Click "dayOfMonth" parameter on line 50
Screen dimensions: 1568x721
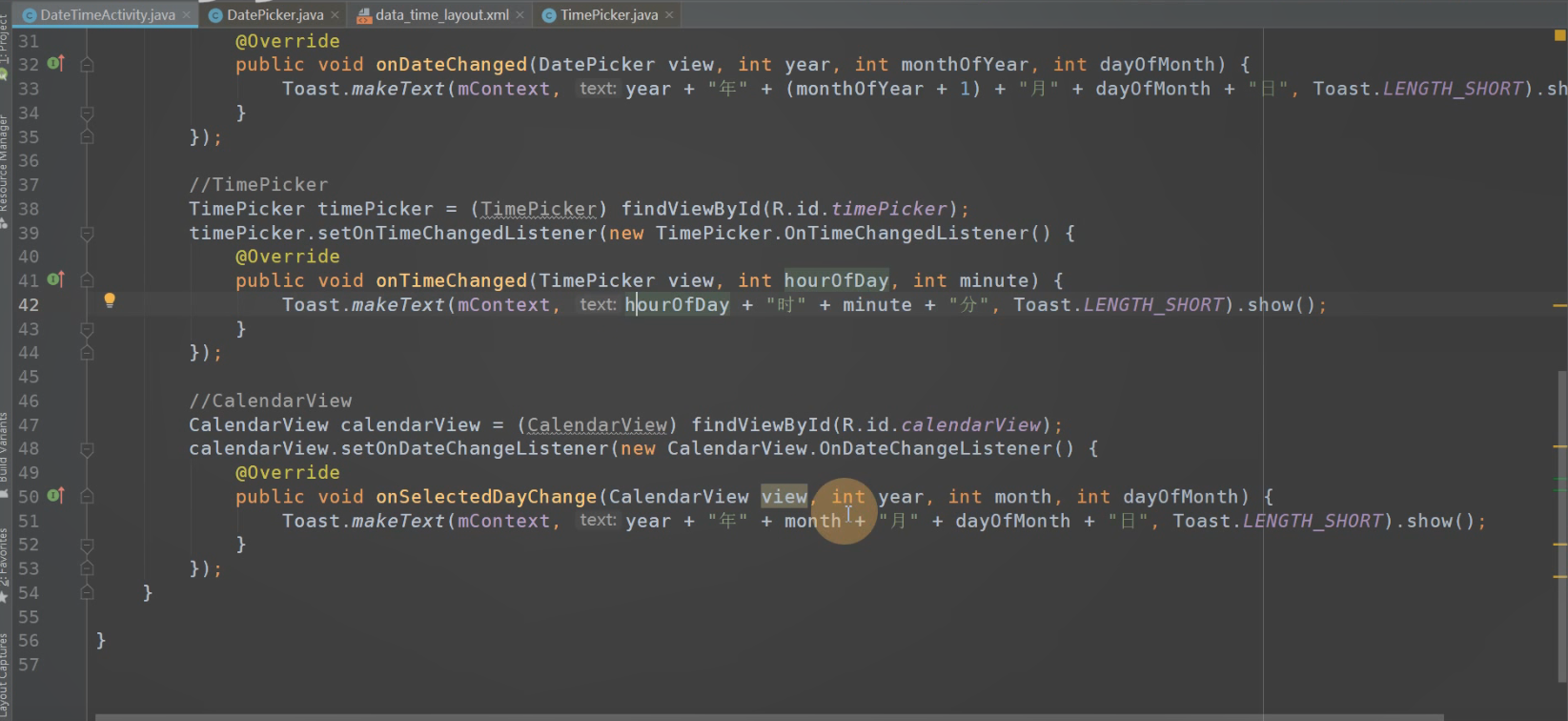tap(1181, 496)
